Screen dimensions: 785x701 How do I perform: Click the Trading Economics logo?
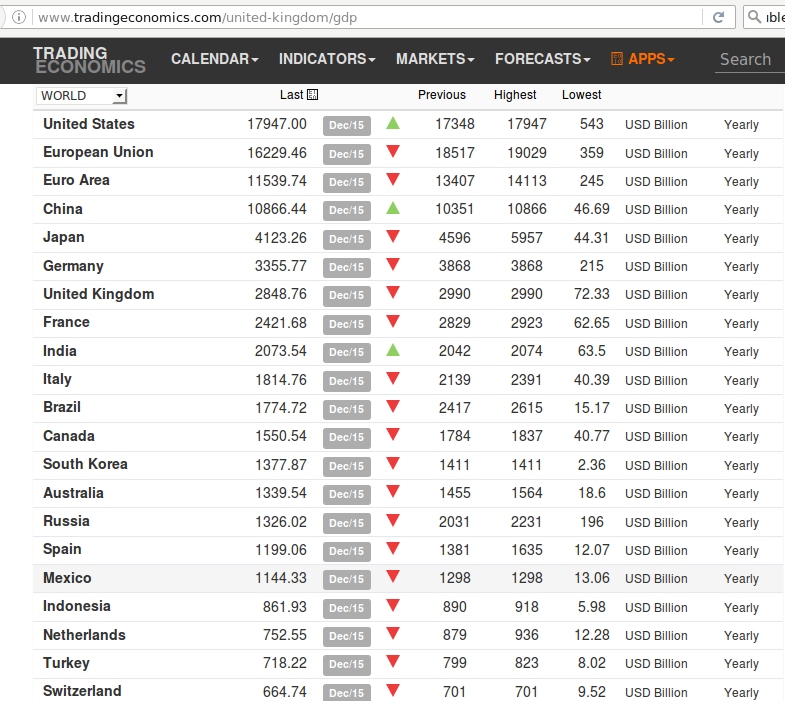pos(89,60)
